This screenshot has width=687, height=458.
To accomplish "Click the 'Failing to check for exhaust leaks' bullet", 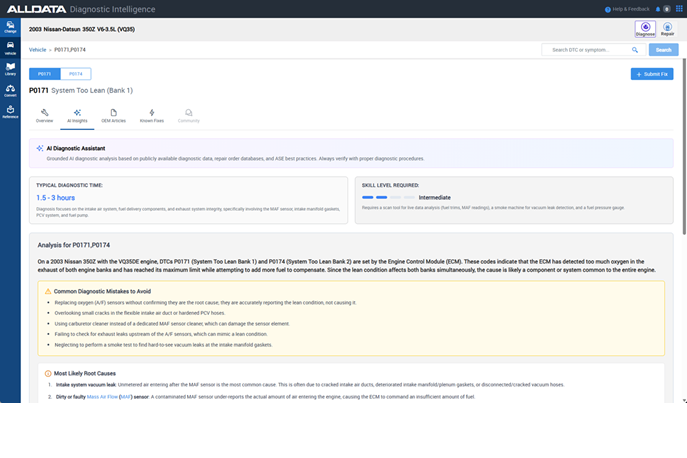I will 161,334.
